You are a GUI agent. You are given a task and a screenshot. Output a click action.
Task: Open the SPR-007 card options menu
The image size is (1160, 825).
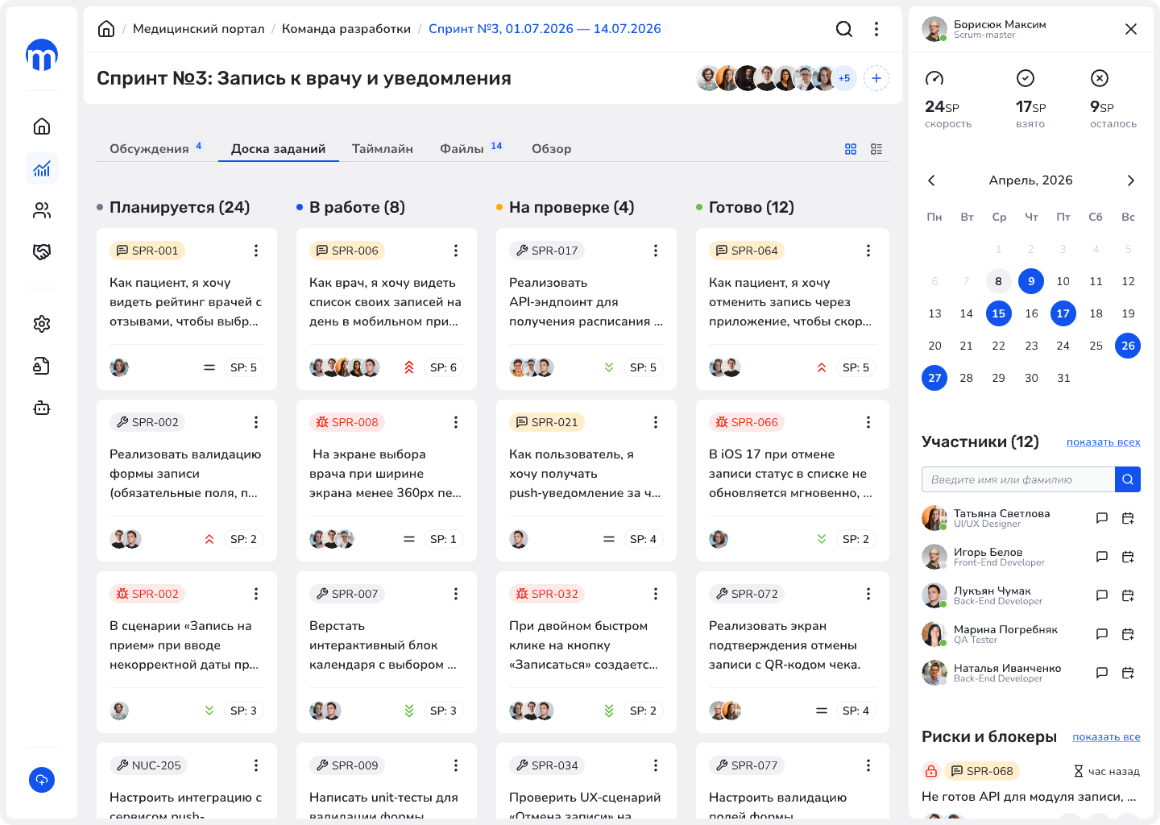pyautogui.click(x=456, y=593)
